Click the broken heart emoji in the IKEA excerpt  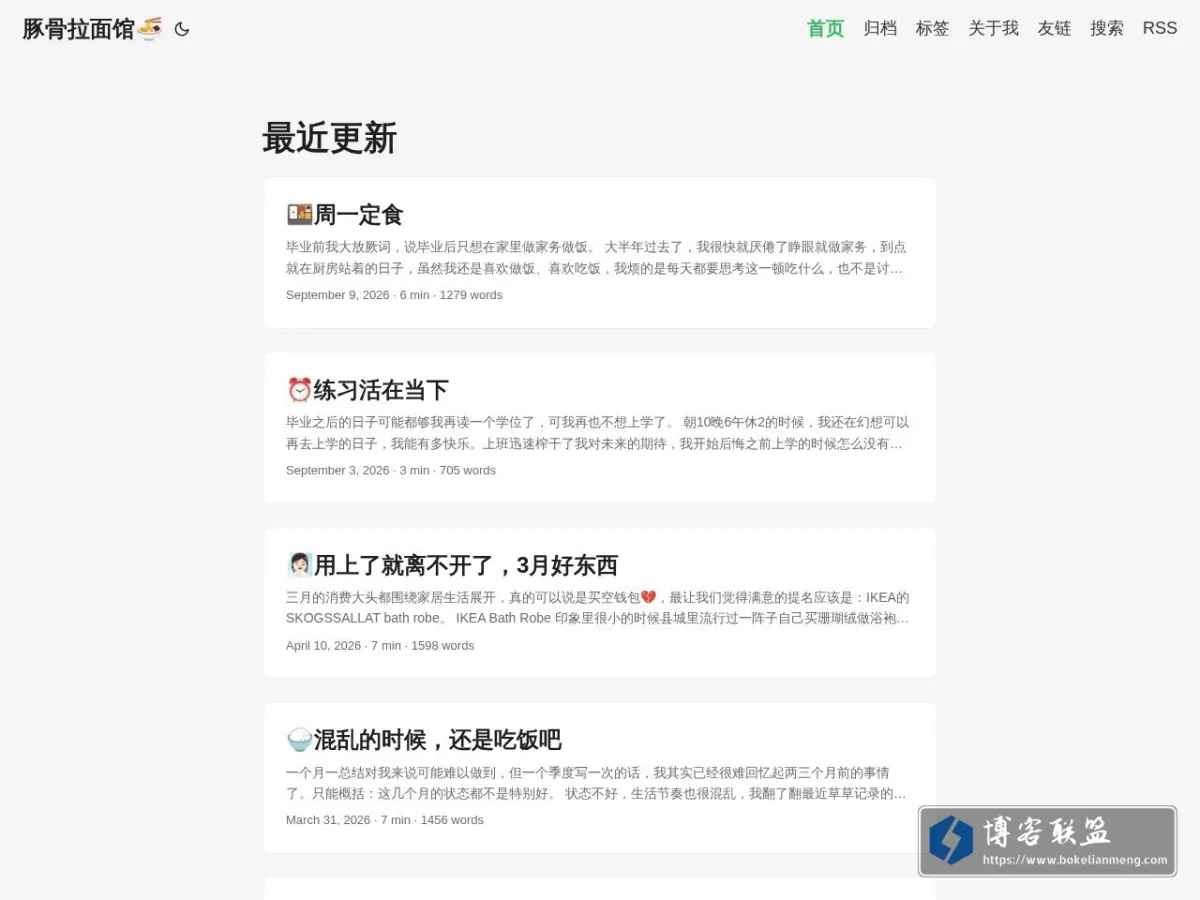[648, 597]
